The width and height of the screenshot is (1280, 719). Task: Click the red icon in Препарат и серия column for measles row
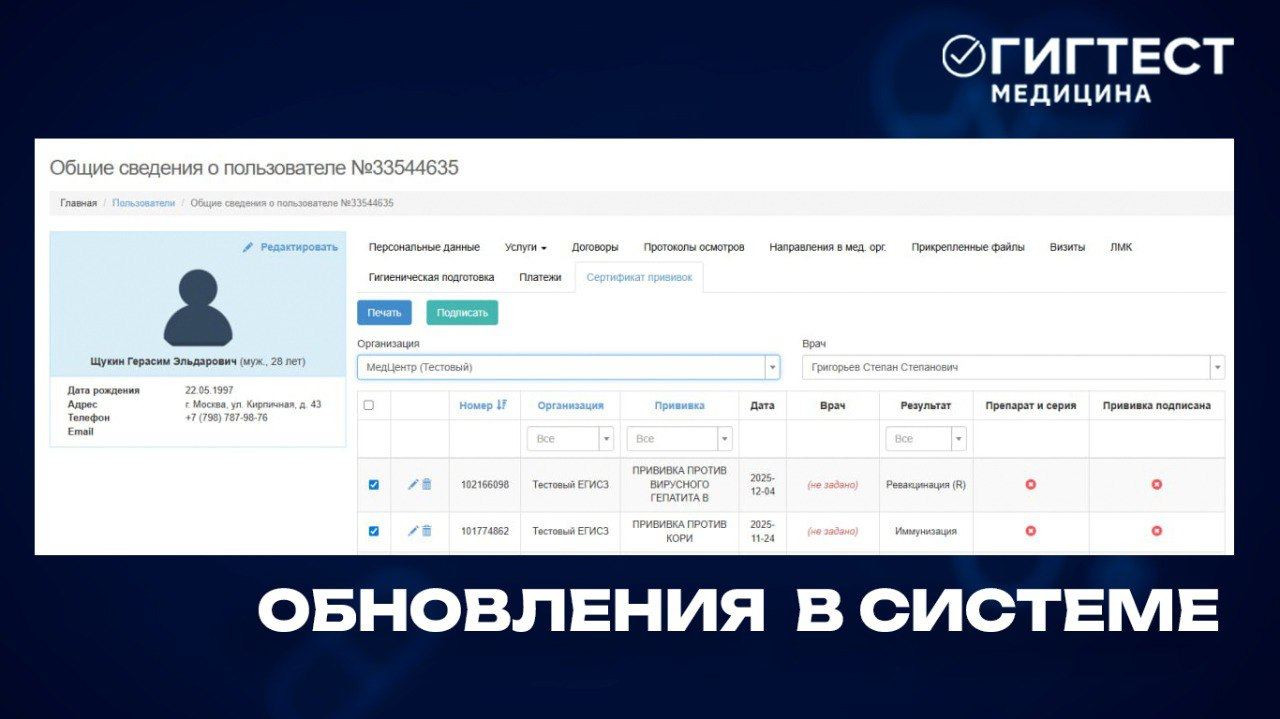[1031, 531]
